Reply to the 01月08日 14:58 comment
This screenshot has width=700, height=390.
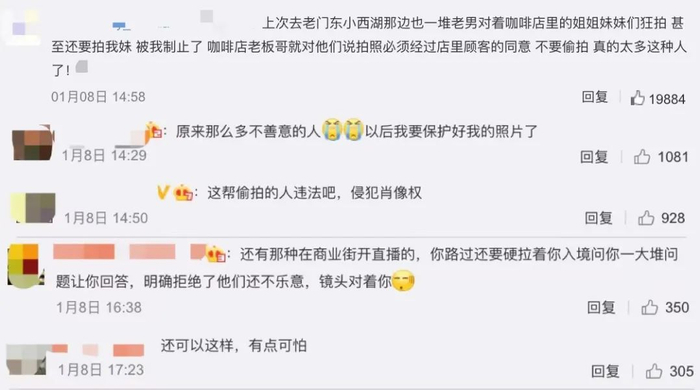click(x=595, y=97)
